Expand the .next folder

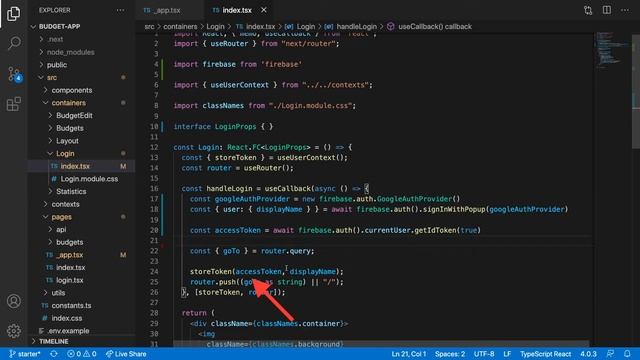click(82, 39)
